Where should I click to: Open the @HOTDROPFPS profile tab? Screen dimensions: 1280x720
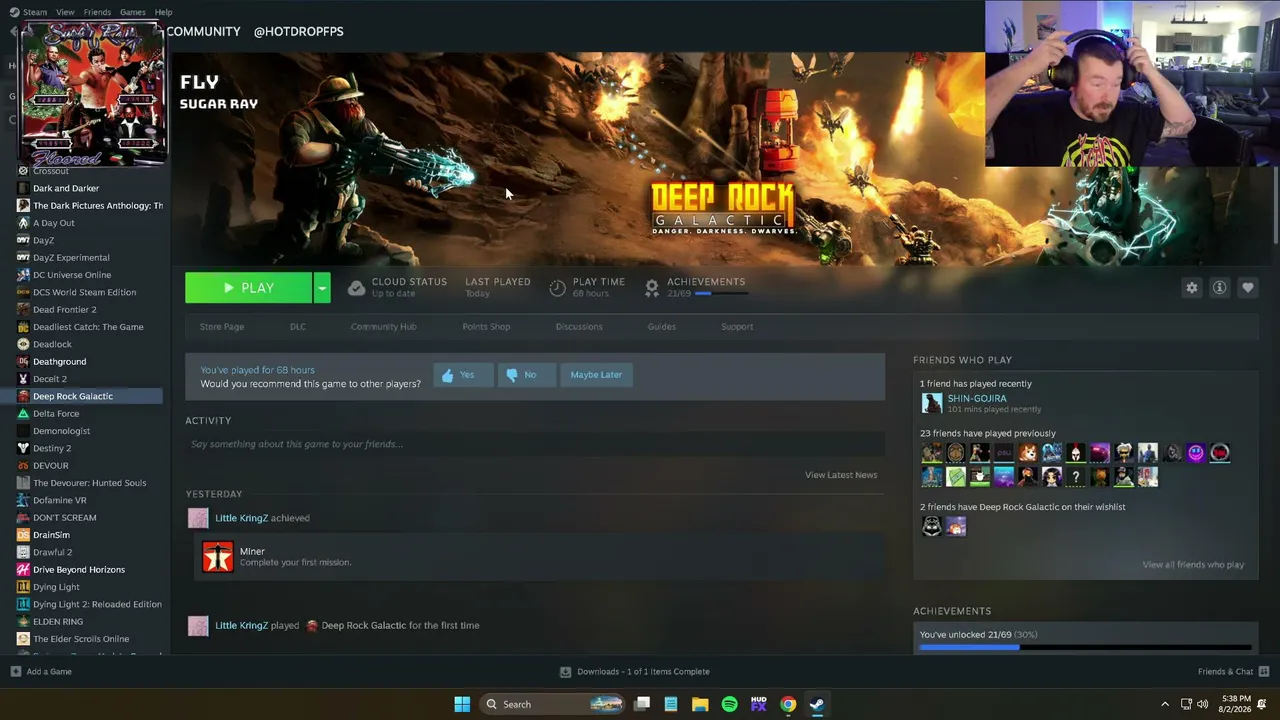click(299, 31)
